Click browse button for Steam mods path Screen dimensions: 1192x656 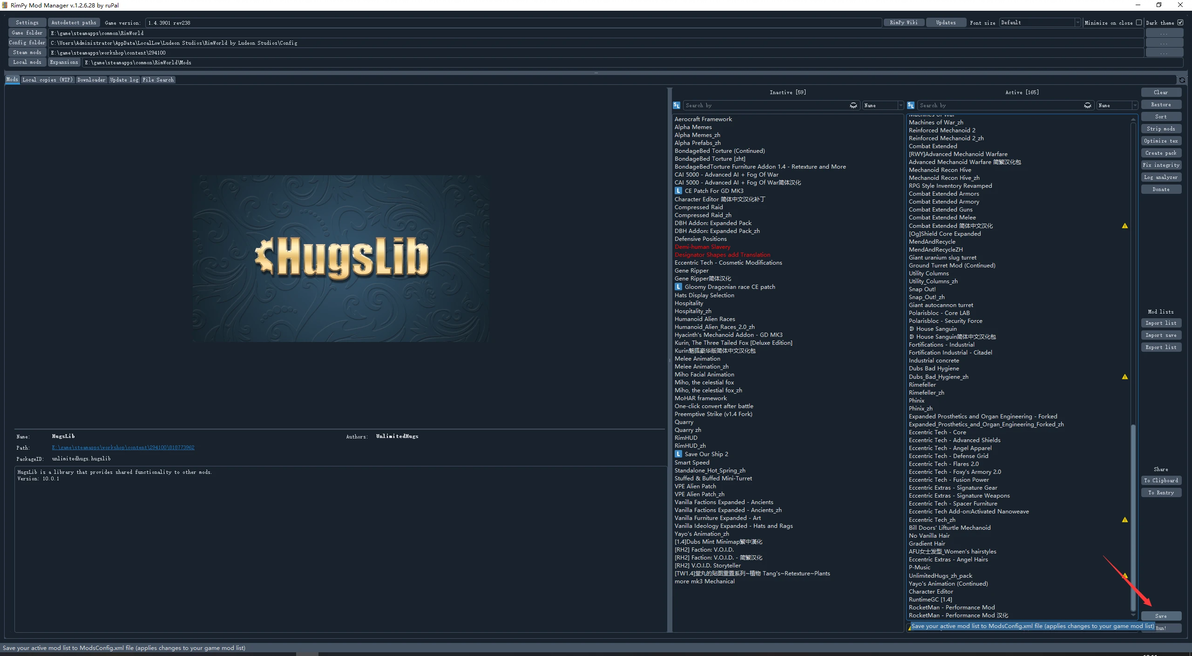(x=1164, y=53)
